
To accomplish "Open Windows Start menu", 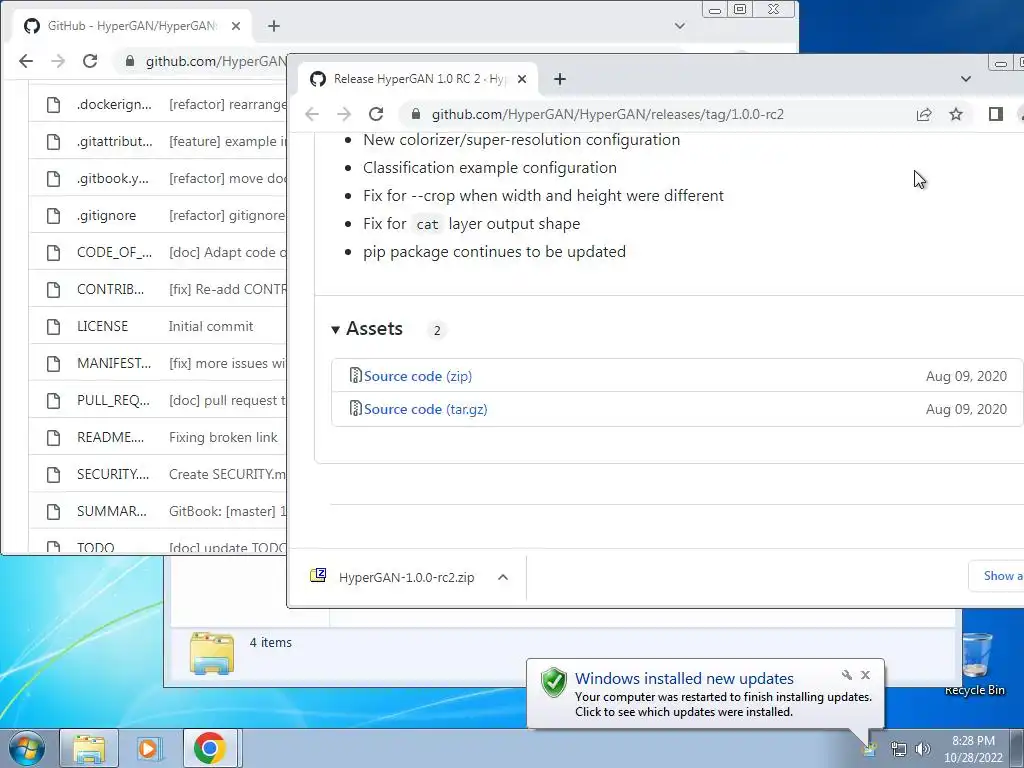I will coord(27,748).
